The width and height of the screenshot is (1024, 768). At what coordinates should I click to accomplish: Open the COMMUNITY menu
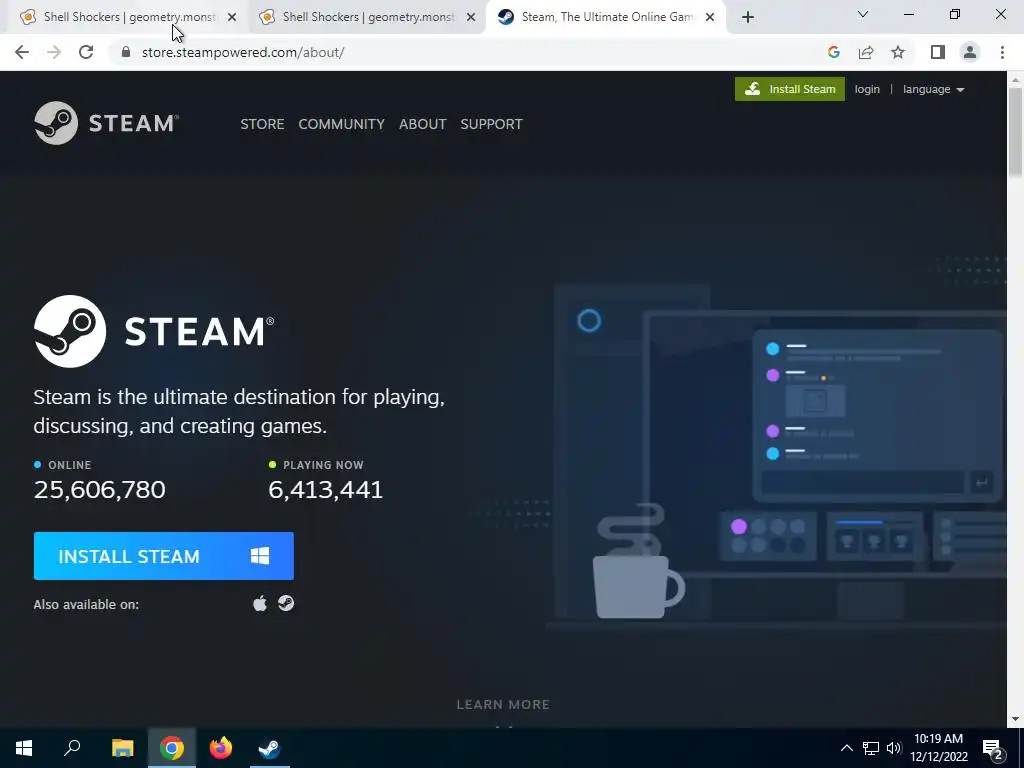[342, 124]
